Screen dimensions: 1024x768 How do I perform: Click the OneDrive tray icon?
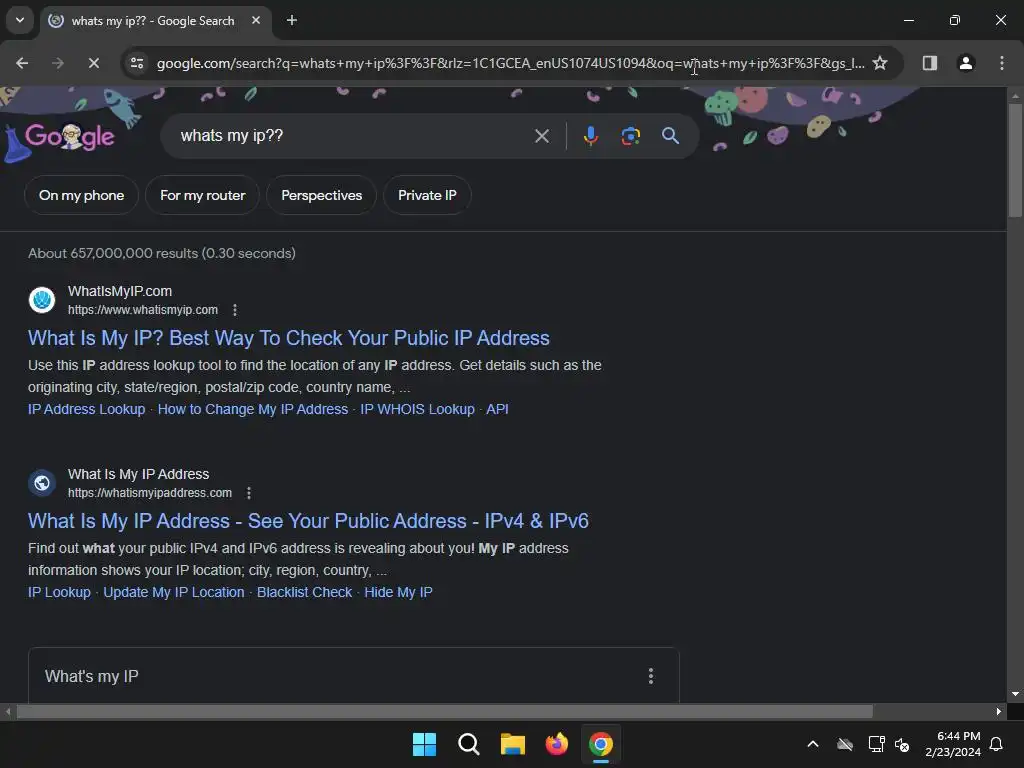[845, 744]
